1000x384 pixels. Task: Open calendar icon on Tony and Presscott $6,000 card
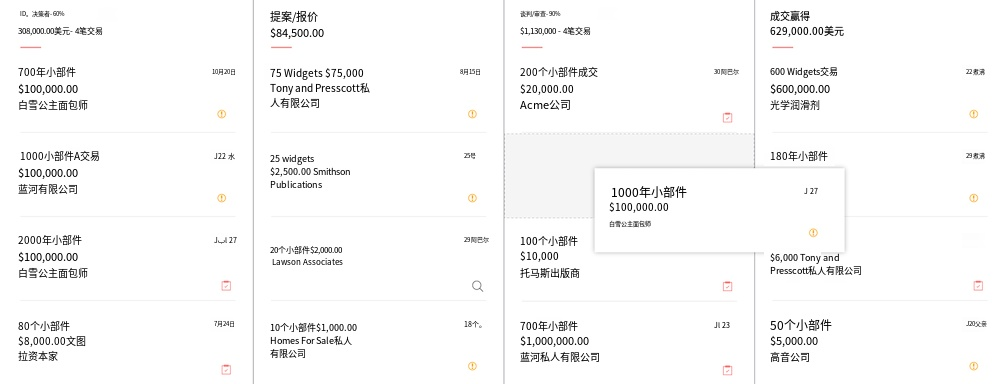[x=978, y=286]
